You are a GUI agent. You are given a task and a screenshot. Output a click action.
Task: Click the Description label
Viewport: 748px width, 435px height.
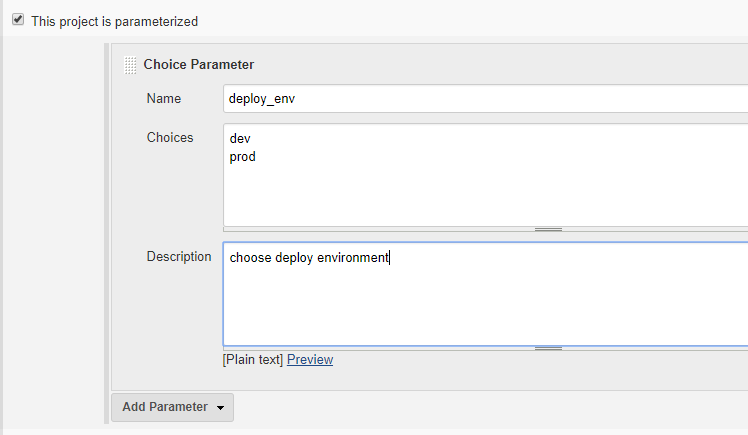click(x=179, y=257)
